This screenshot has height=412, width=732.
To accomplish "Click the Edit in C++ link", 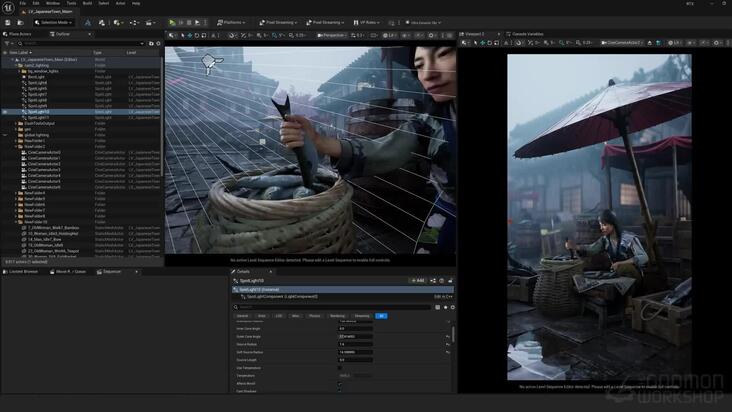I will pyautogui.click(x=443, y=297).
